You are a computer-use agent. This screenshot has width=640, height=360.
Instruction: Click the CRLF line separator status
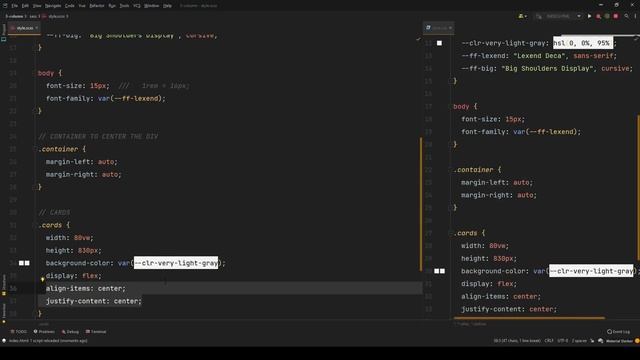coord(549,340)
